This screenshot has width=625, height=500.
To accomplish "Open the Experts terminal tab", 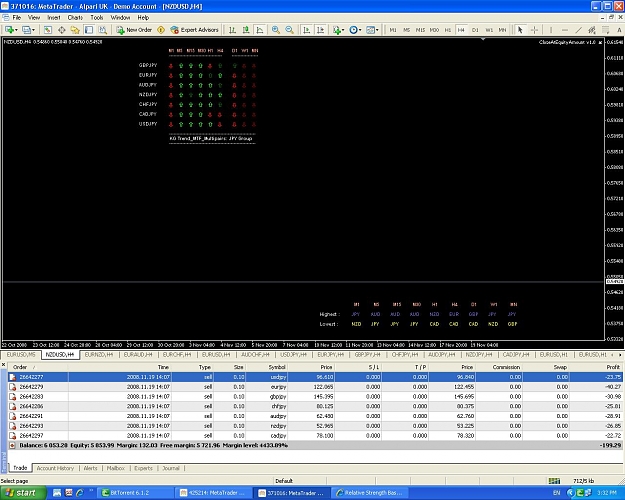I will (143, 468).
